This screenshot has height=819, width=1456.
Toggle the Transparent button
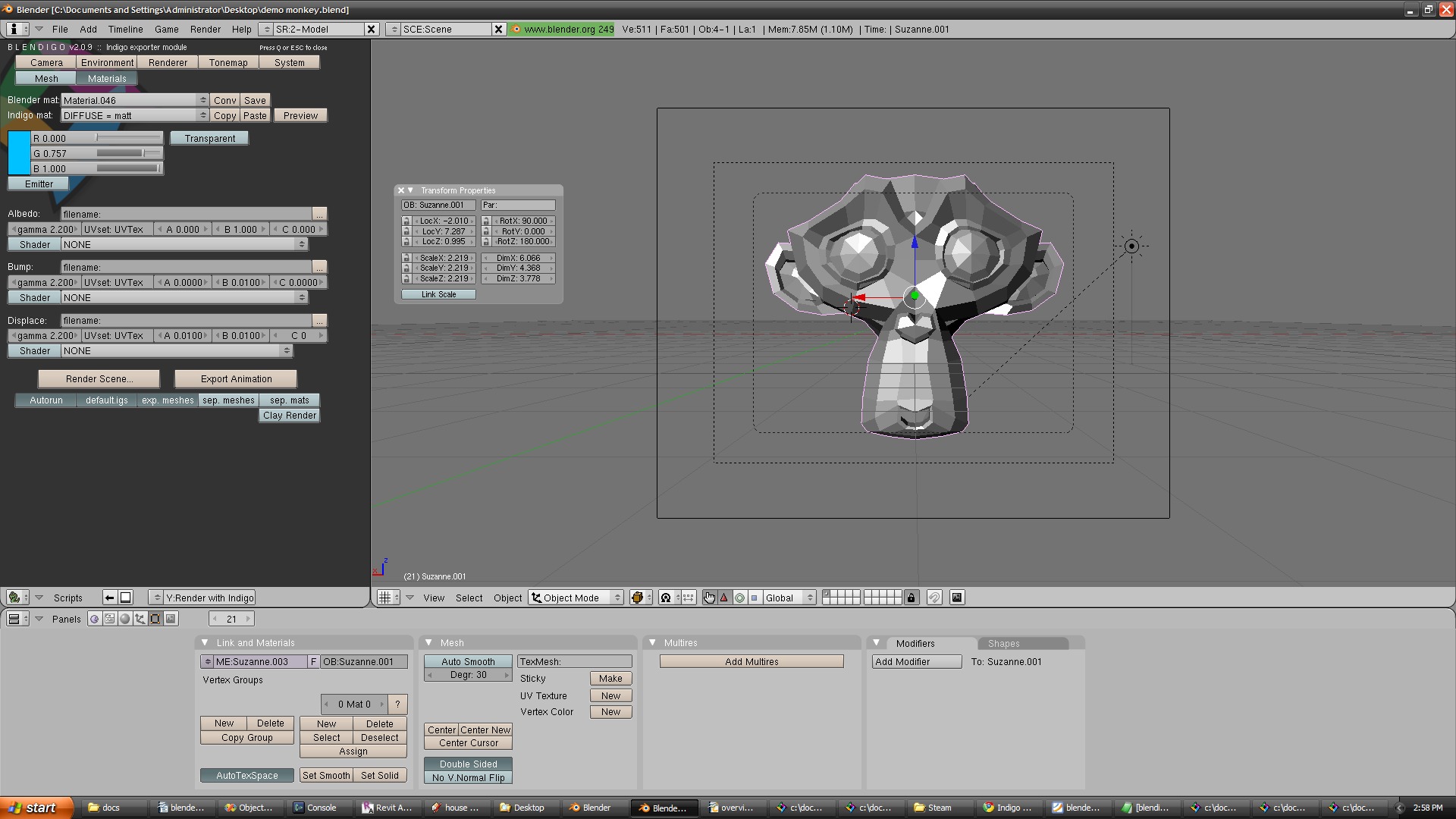coord(209,138)
